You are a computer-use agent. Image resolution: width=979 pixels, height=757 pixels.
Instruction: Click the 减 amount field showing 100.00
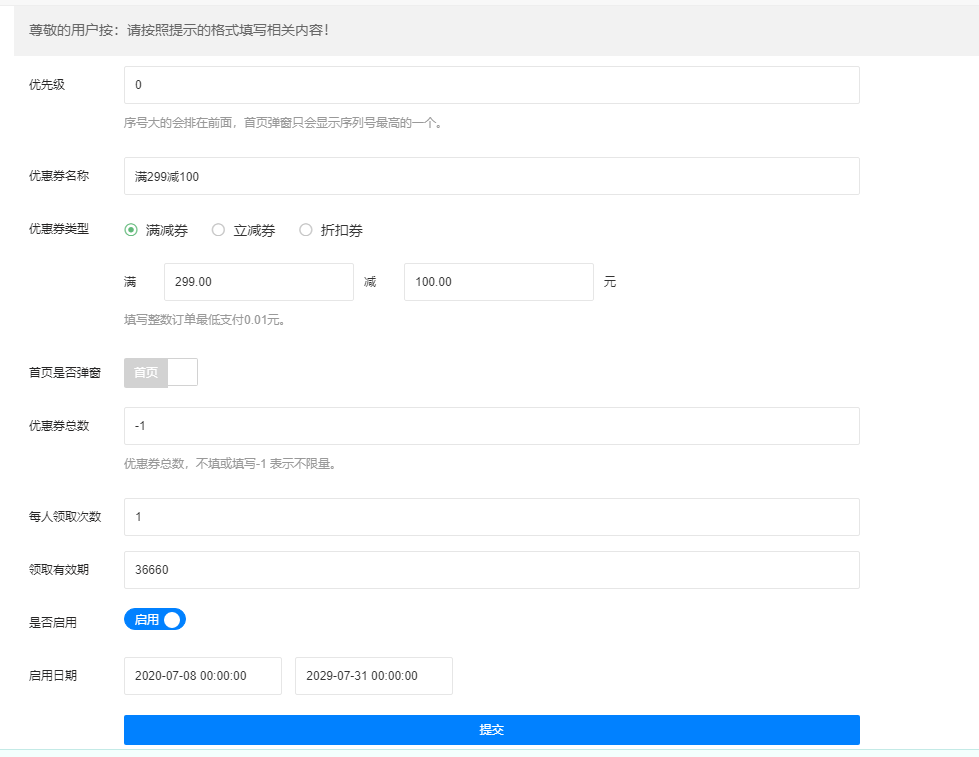pos(498,282)
